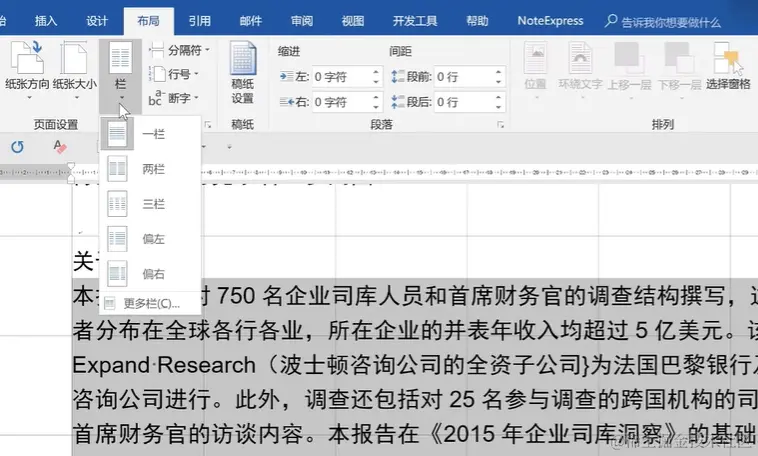Increase 段后 spacing with up arrow
758x456 pixels.
(498, 97)
